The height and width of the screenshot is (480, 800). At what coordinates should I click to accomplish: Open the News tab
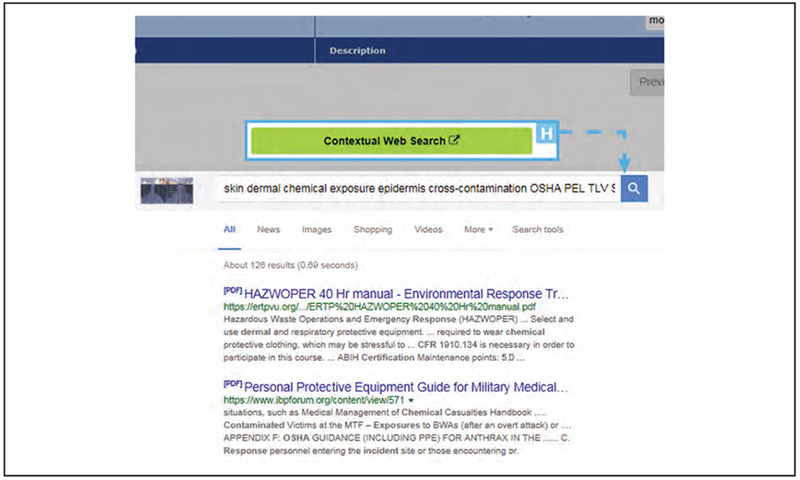(x=268, y=230)
